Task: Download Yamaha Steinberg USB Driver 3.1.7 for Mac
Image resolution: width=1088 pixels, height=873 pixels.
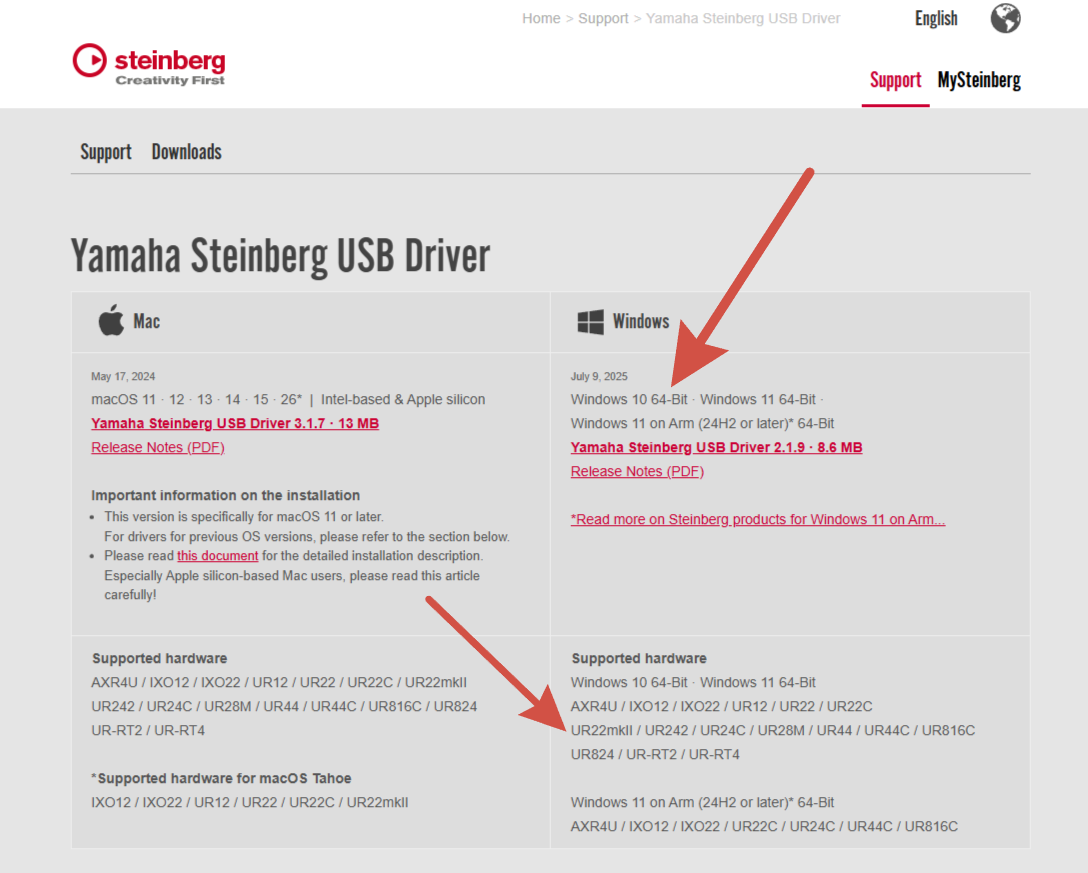Action: coord(235,423)
